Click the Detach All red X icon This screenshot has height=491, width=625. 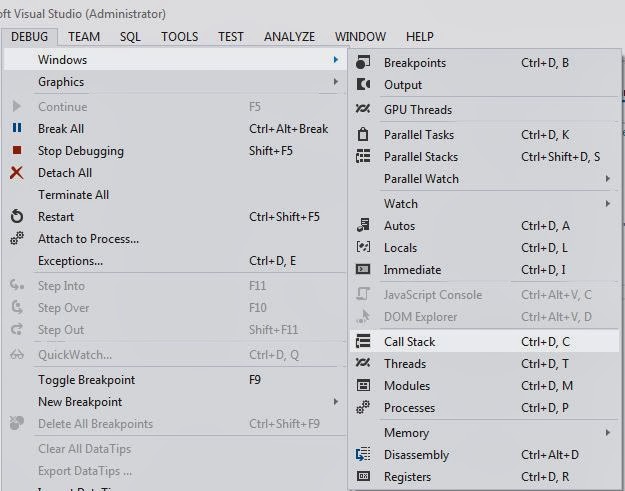tap(17, 173)
